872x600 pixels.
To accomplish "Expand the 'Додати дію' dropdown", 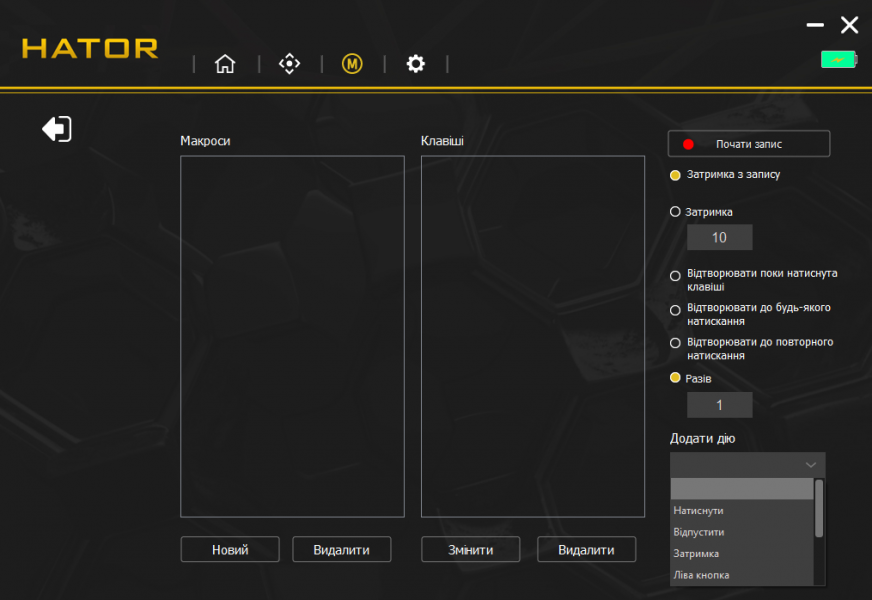I will (747, 465).
